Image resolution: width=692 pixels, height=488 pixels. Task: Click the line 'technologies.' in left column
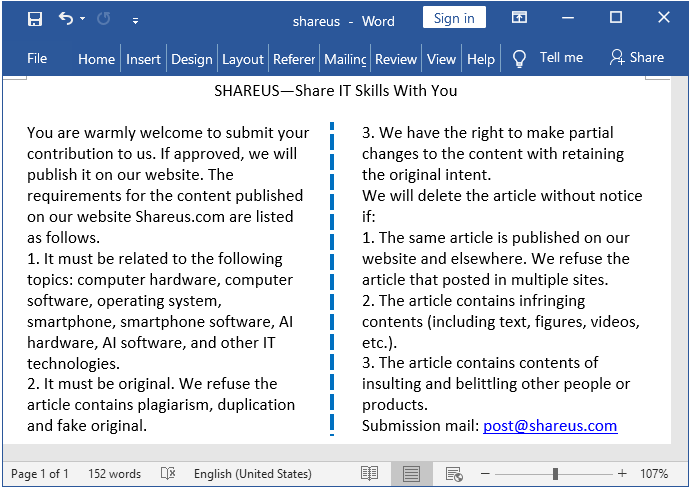click(73, 364)
